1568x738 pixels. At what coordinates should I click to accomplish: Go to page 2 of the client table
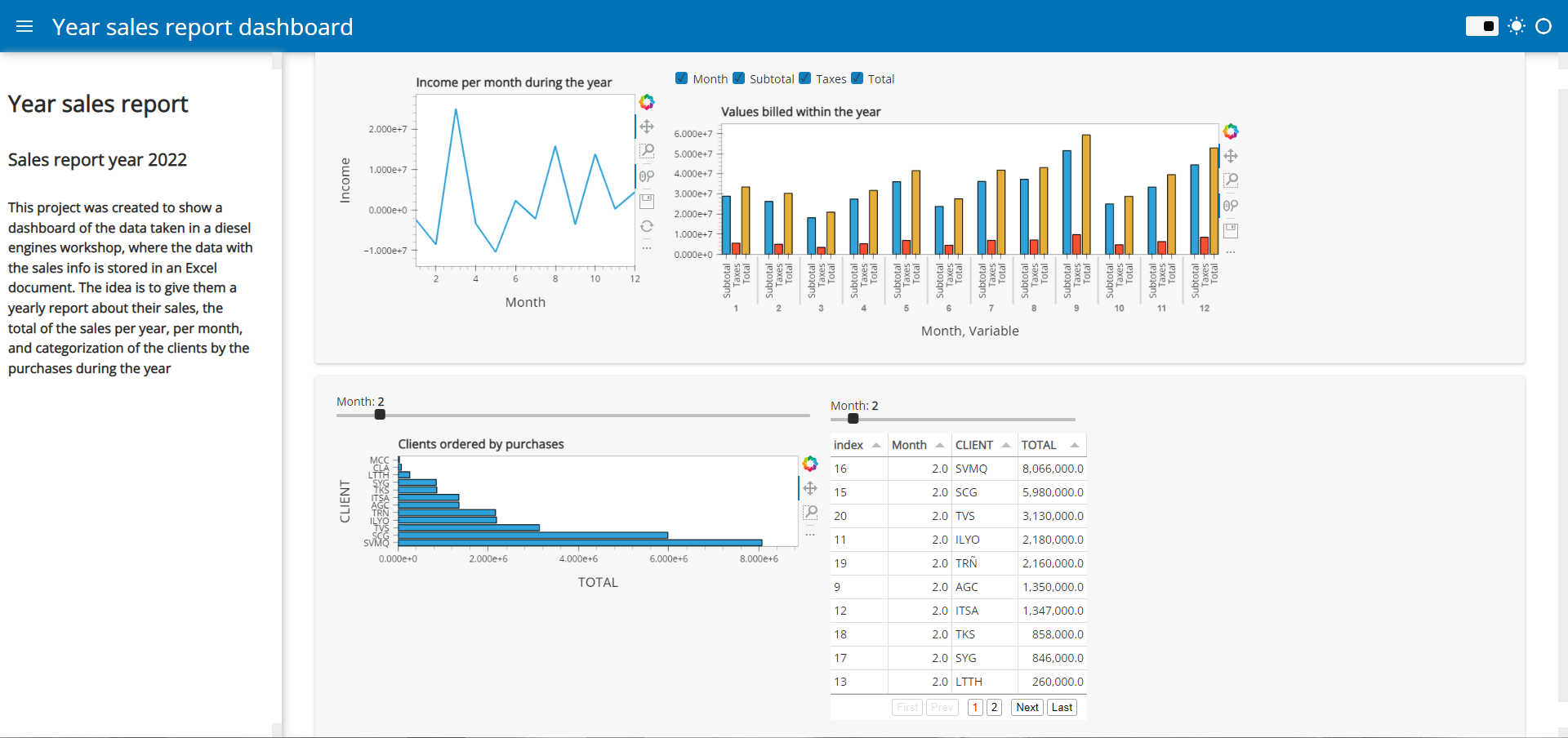[995, 707]
